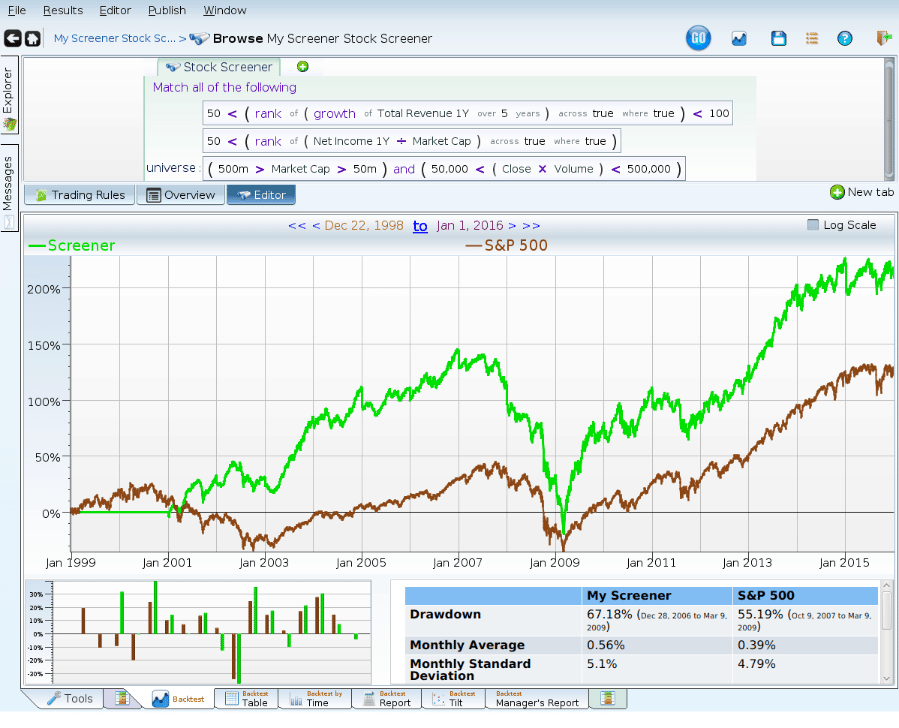Switch to the Trading Rules tab
This screenshot has height=728, width=899.
click(x=80, y=195)
